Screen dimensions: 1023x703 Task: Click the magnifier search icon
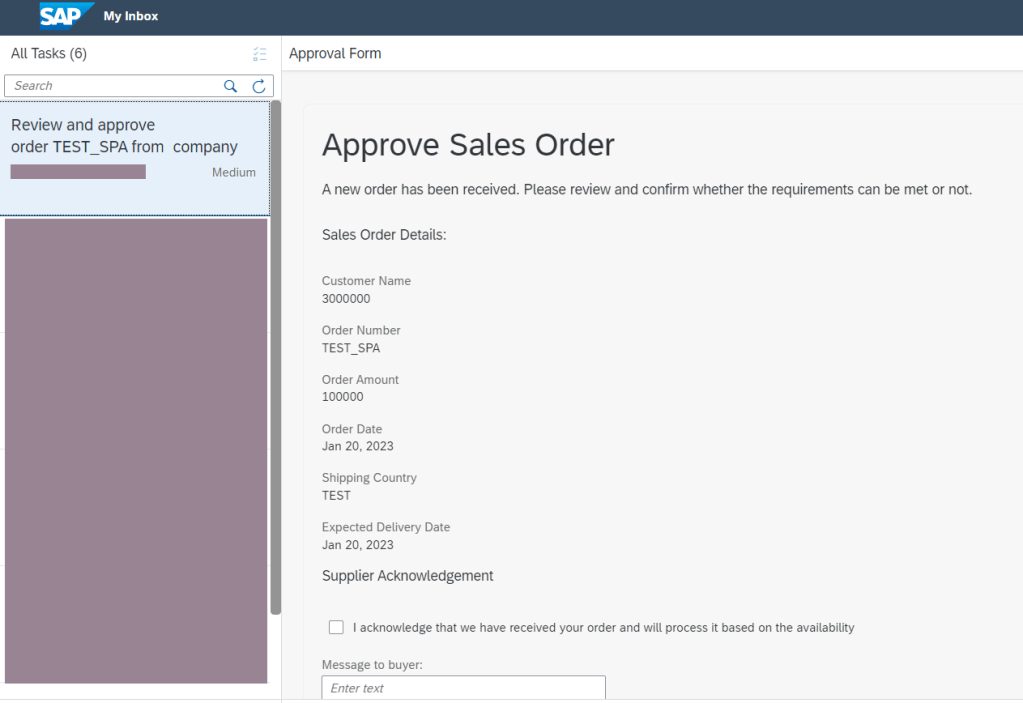pos(230,86)
